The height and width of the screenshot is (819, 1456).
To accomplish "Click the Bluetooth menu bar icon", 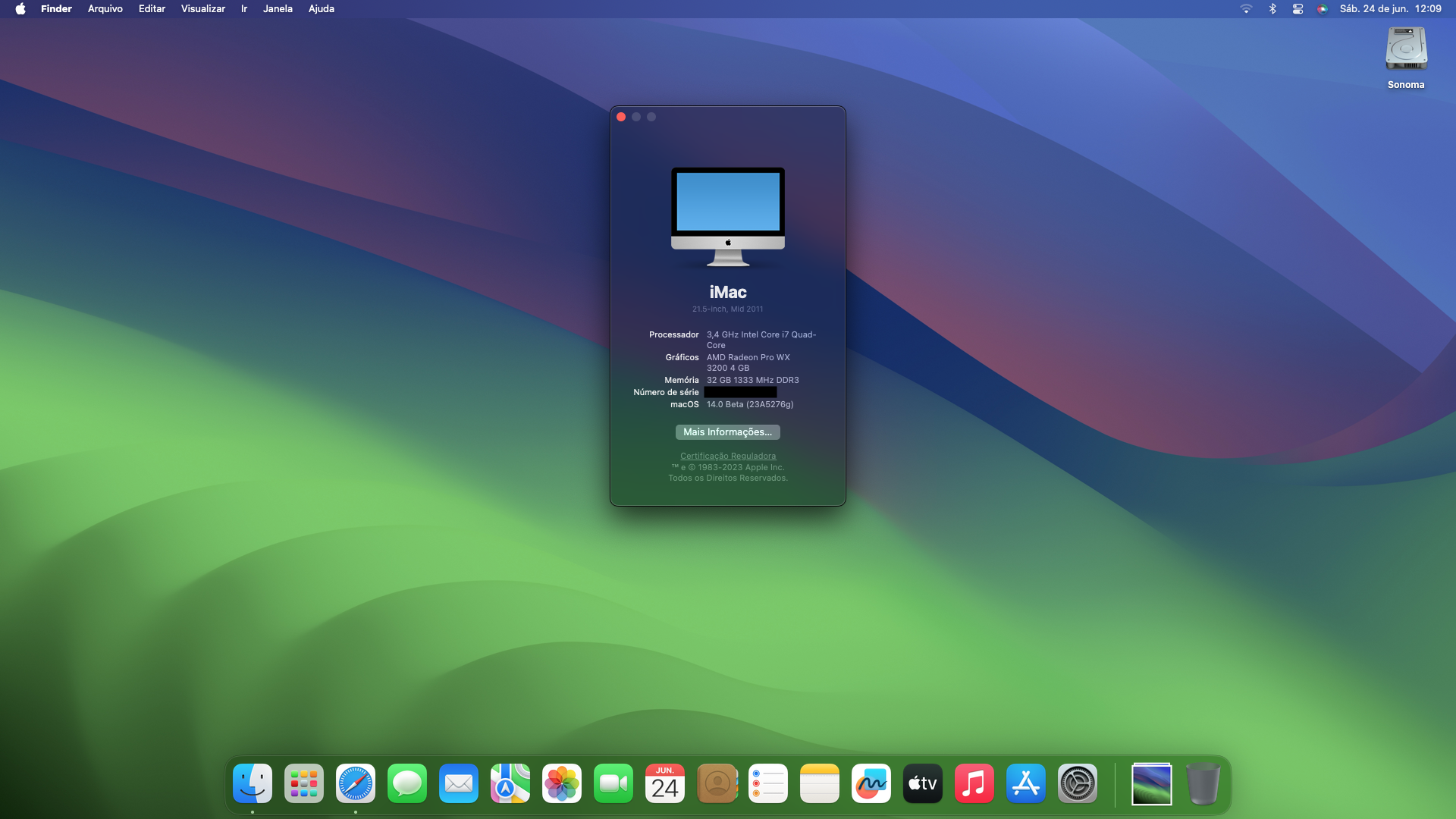I will click(x=1272, y=9).
